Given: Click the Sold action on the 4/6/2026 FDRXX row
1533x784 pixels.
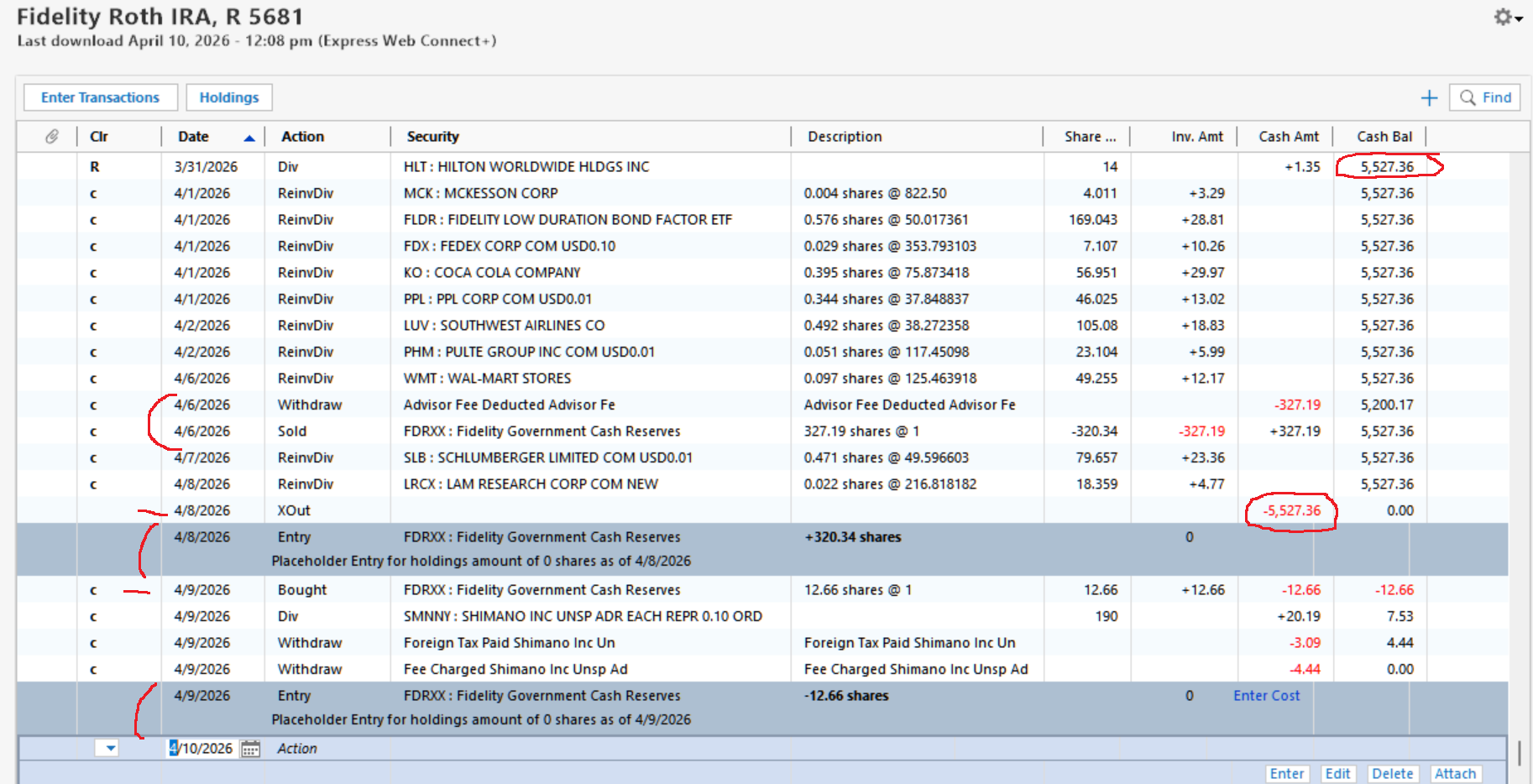Looking at the screenshot, I should [292, 431].
